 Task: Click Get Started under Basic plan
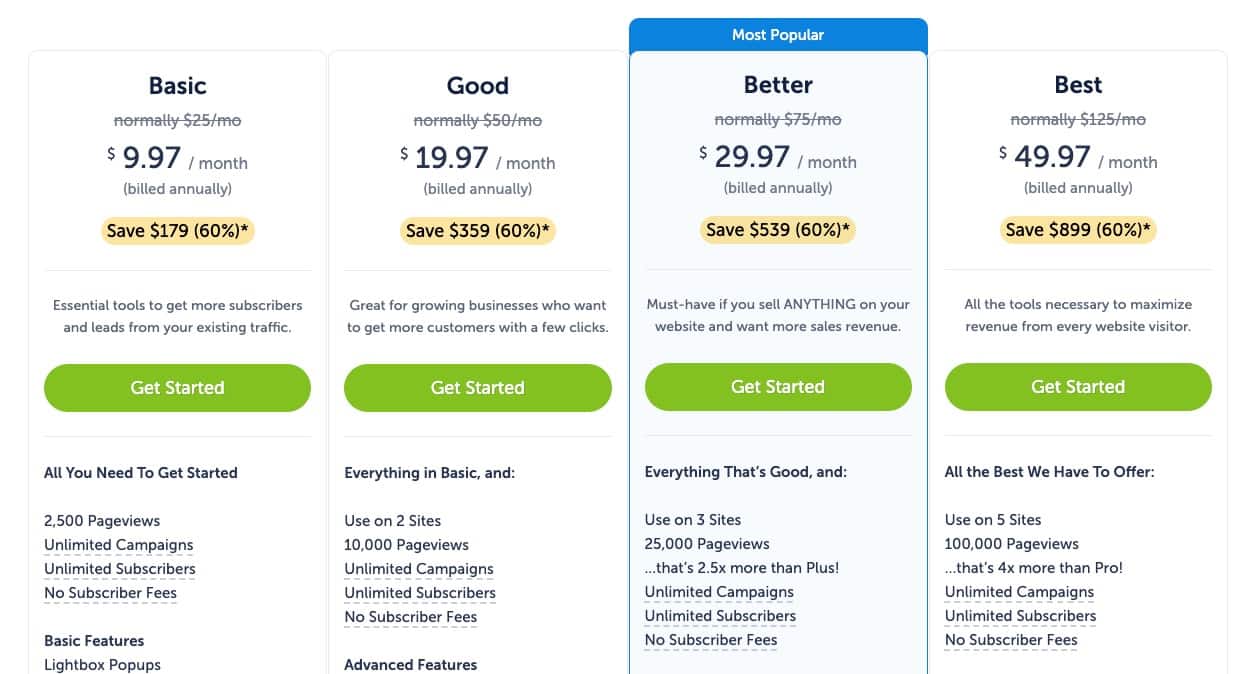pyautogui.click(x=177, y=388)
